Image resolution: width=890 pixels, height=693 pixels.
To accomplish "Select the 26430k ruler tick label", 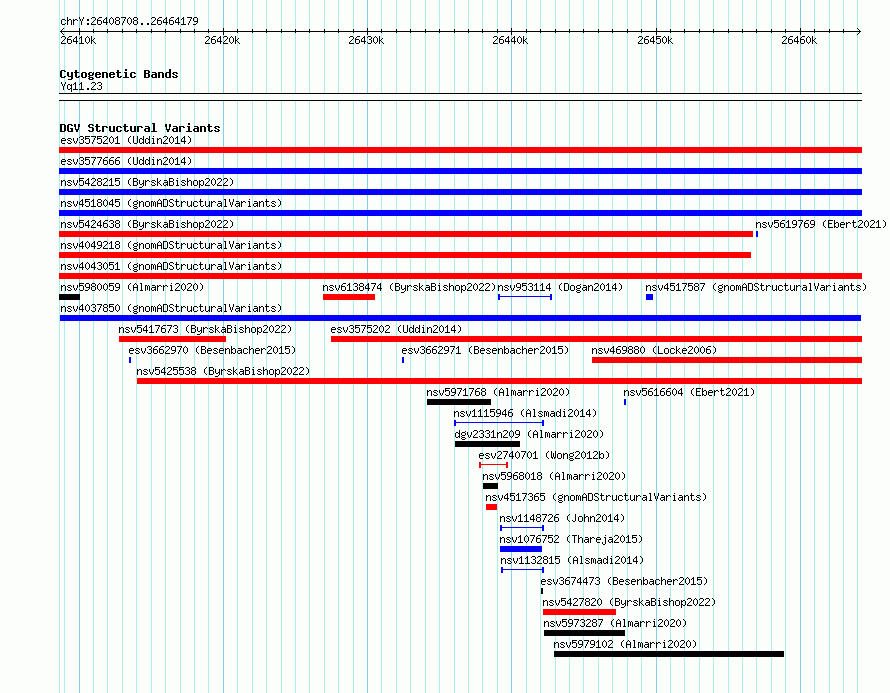I will [x=366, y=40].
